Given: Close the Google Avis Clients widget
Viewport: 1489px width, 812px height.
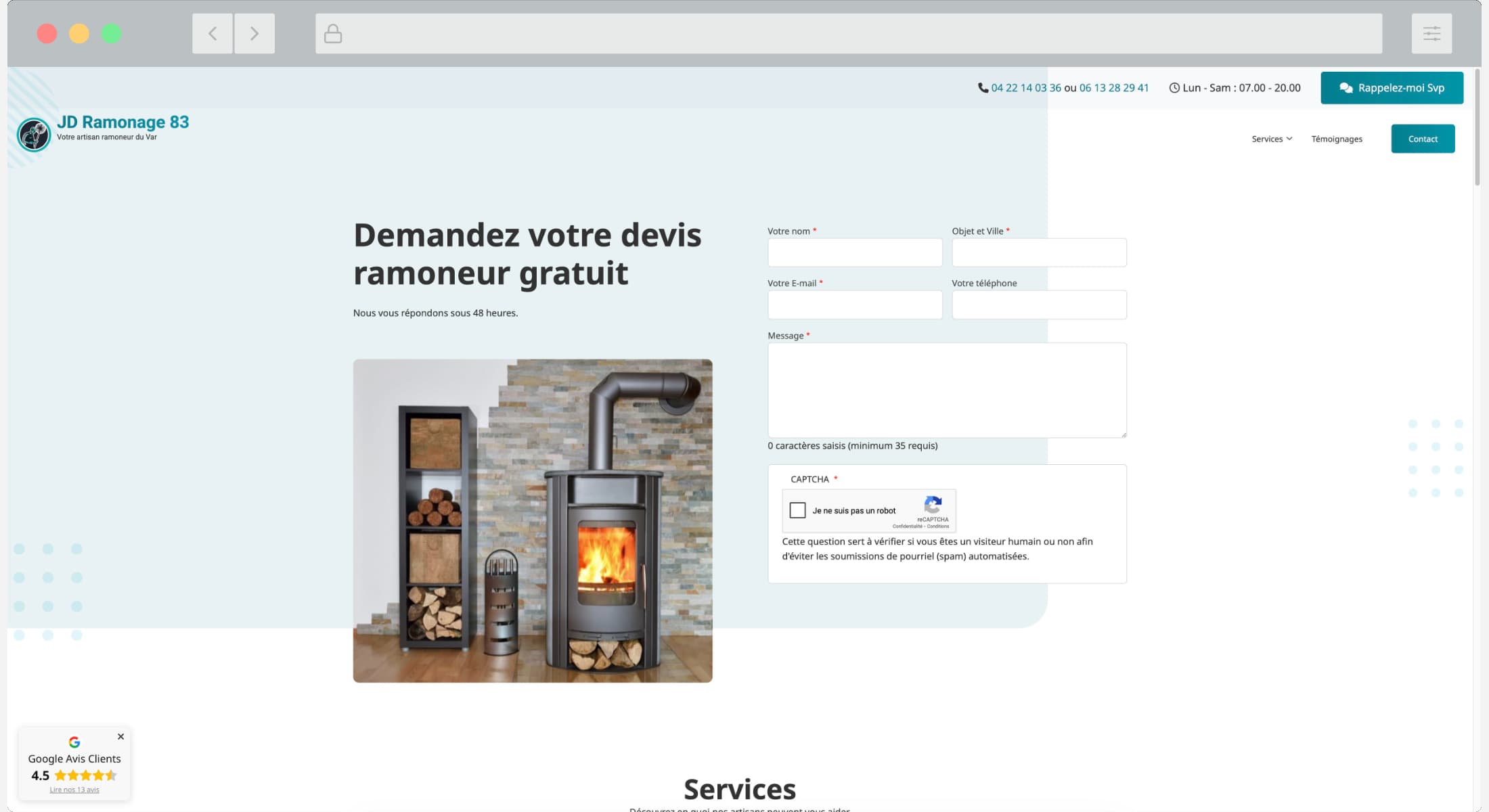Looking at the screenshot, I should click(120, 736).
